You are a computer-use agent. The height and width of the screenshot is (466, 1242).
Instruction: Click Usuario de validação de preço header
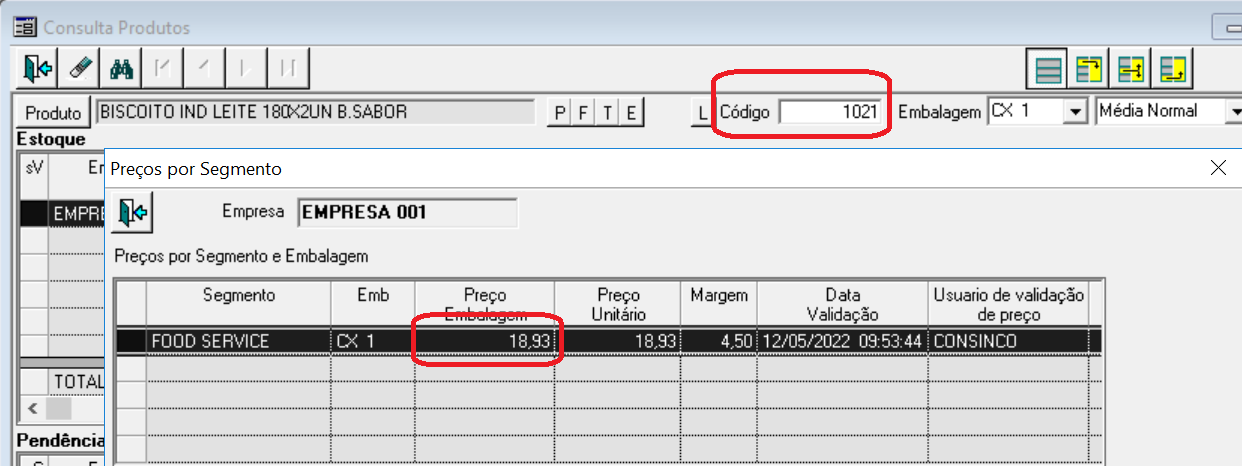(x=1008, y=304)
